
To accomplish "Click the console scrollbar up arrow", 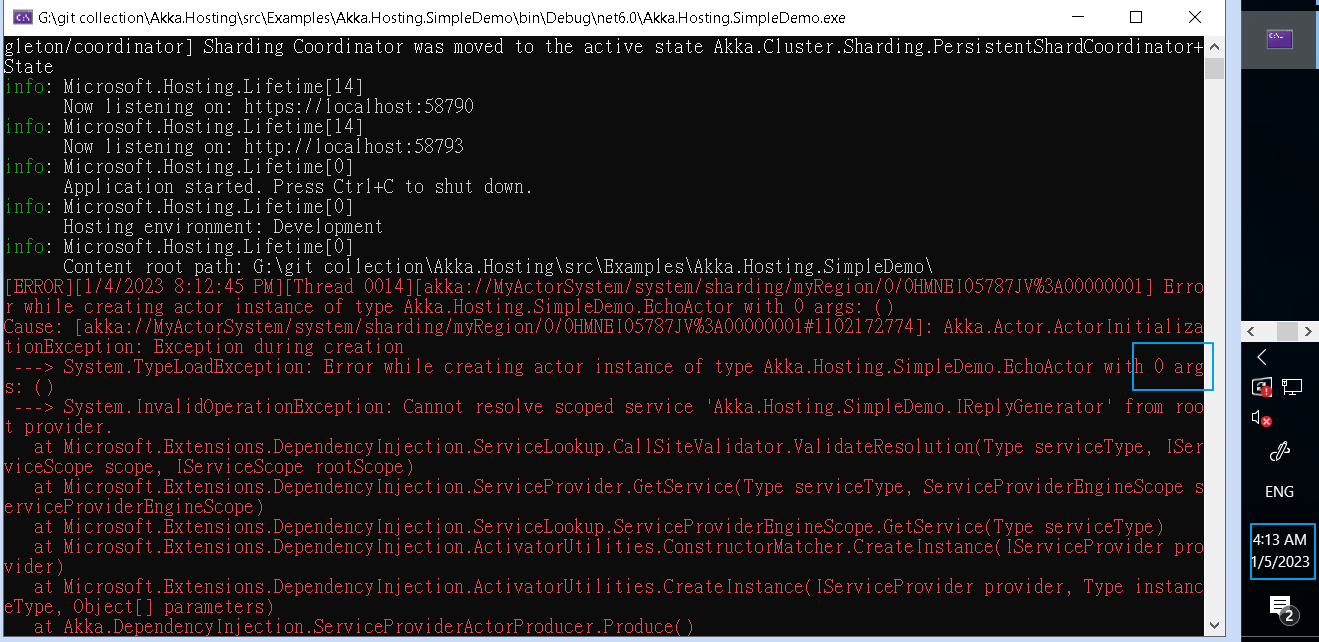I will tap(1213, 46).
